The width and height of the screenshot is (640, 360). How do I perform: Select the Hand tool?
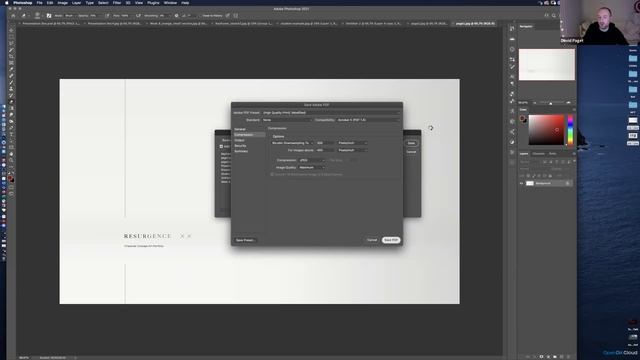11,154
